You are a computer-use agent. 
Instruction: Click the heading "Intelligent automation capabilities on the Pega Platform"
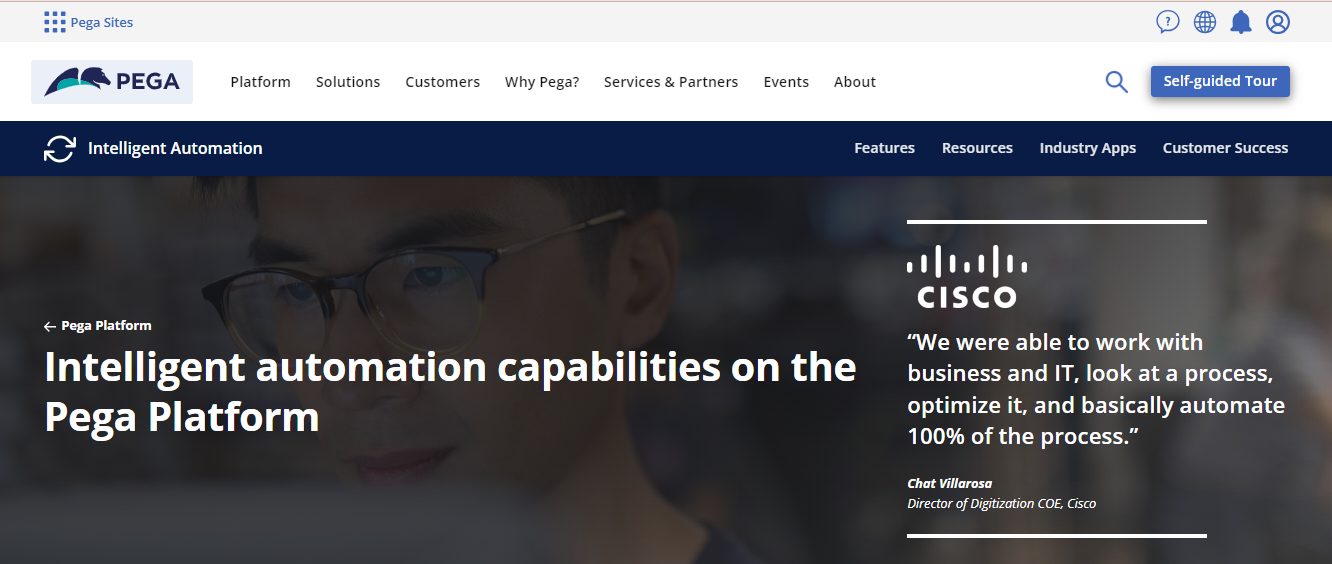(450, 392)
